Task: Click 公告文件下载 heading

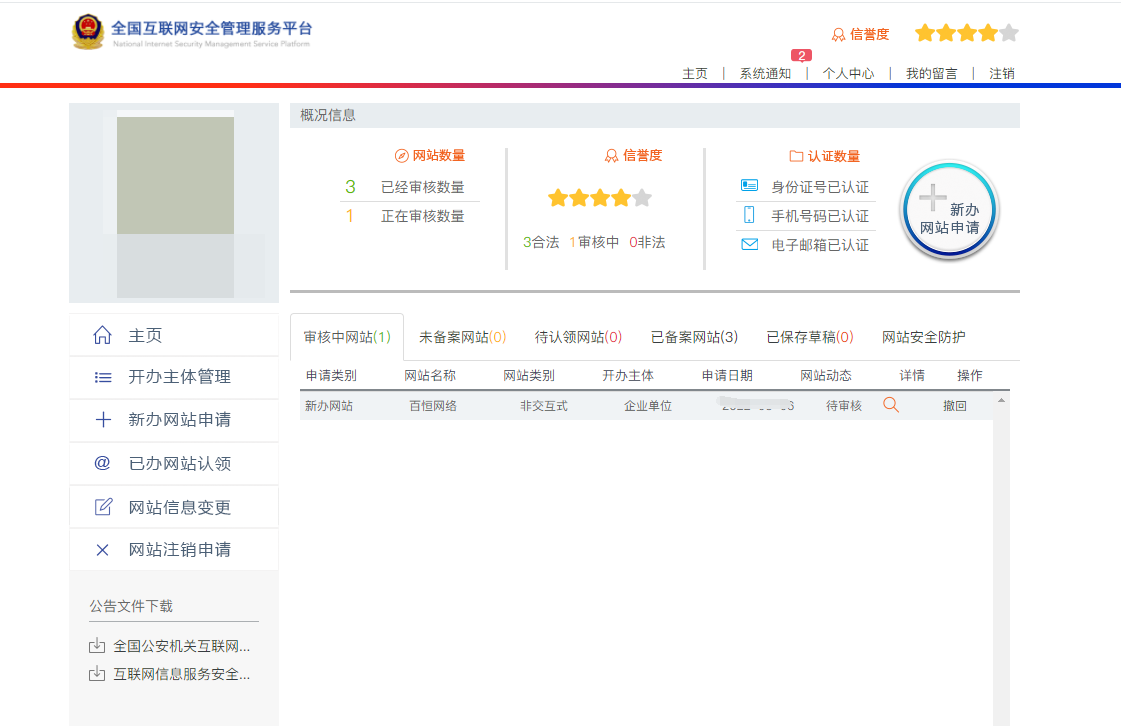Action: tap(131, 606)
